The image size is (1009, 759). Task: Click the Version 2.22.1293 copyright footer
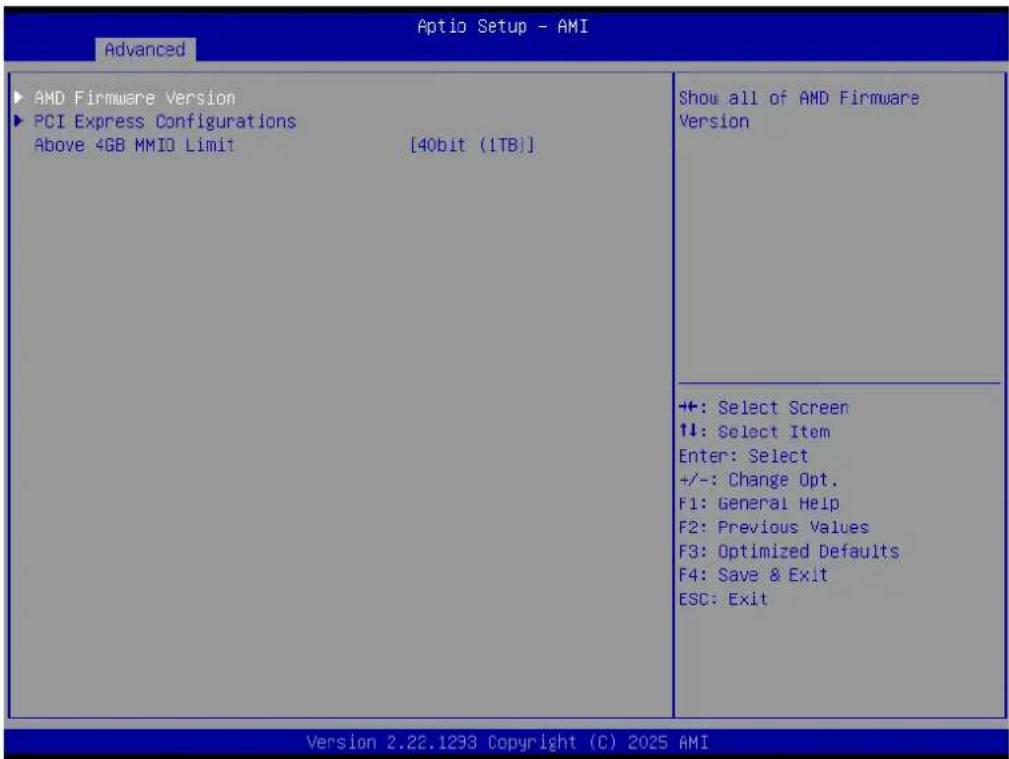coord(507,743)
